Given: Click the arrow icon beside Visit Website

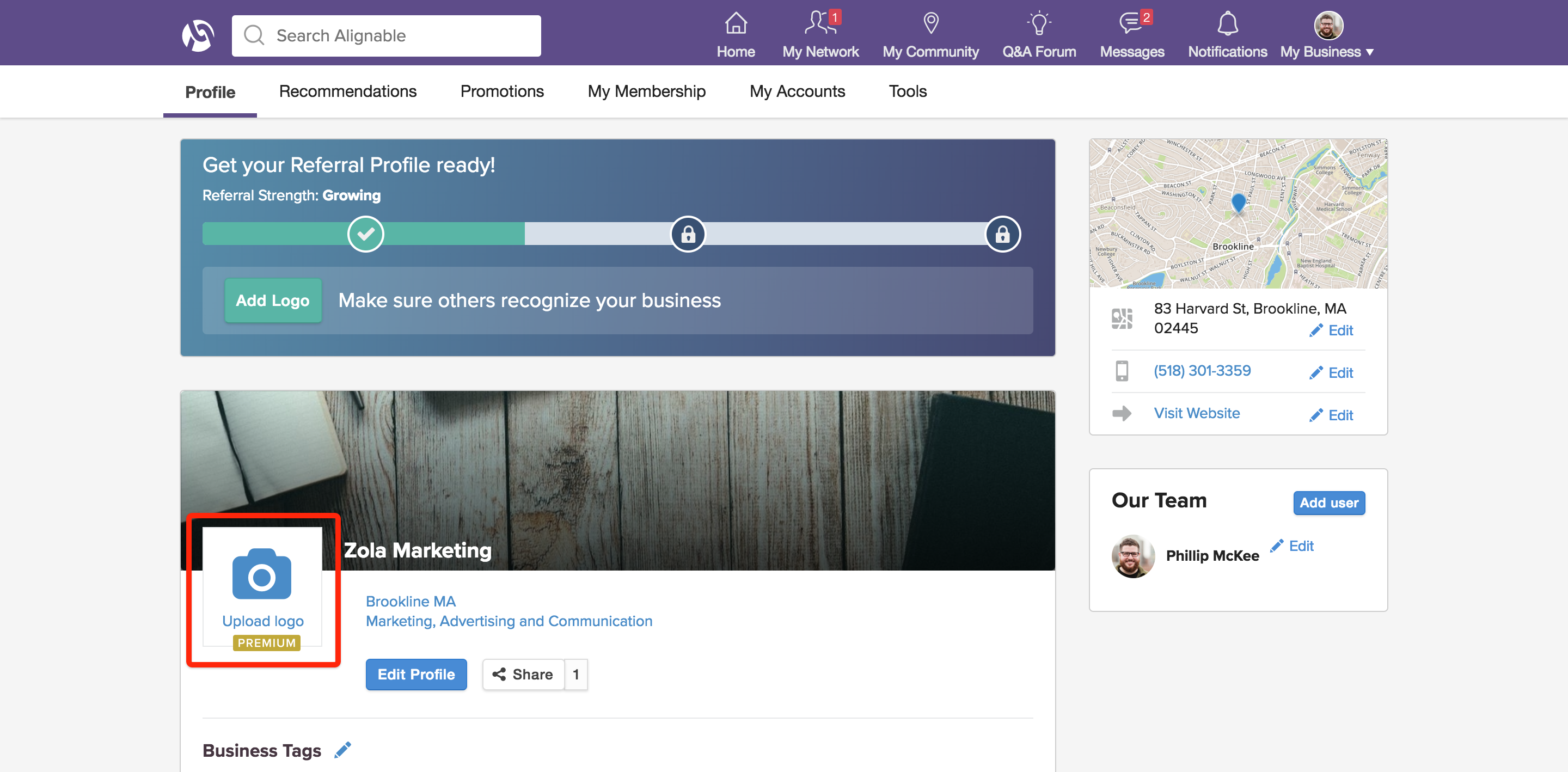Looking at the screenshot, I should click(x=1121, y=413).
